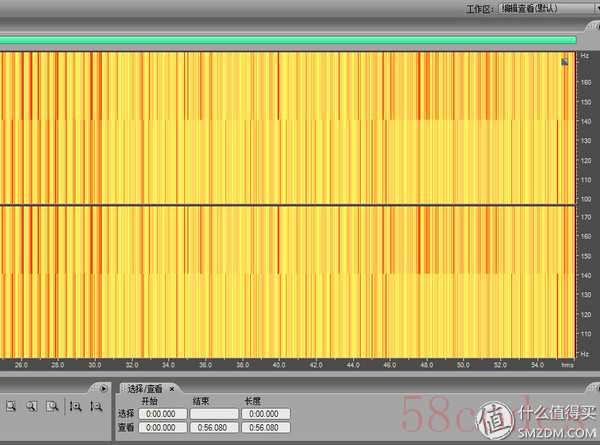Click the 查看 row 长度 field
This screenshot has height=445, width=600.
point(266,427)
